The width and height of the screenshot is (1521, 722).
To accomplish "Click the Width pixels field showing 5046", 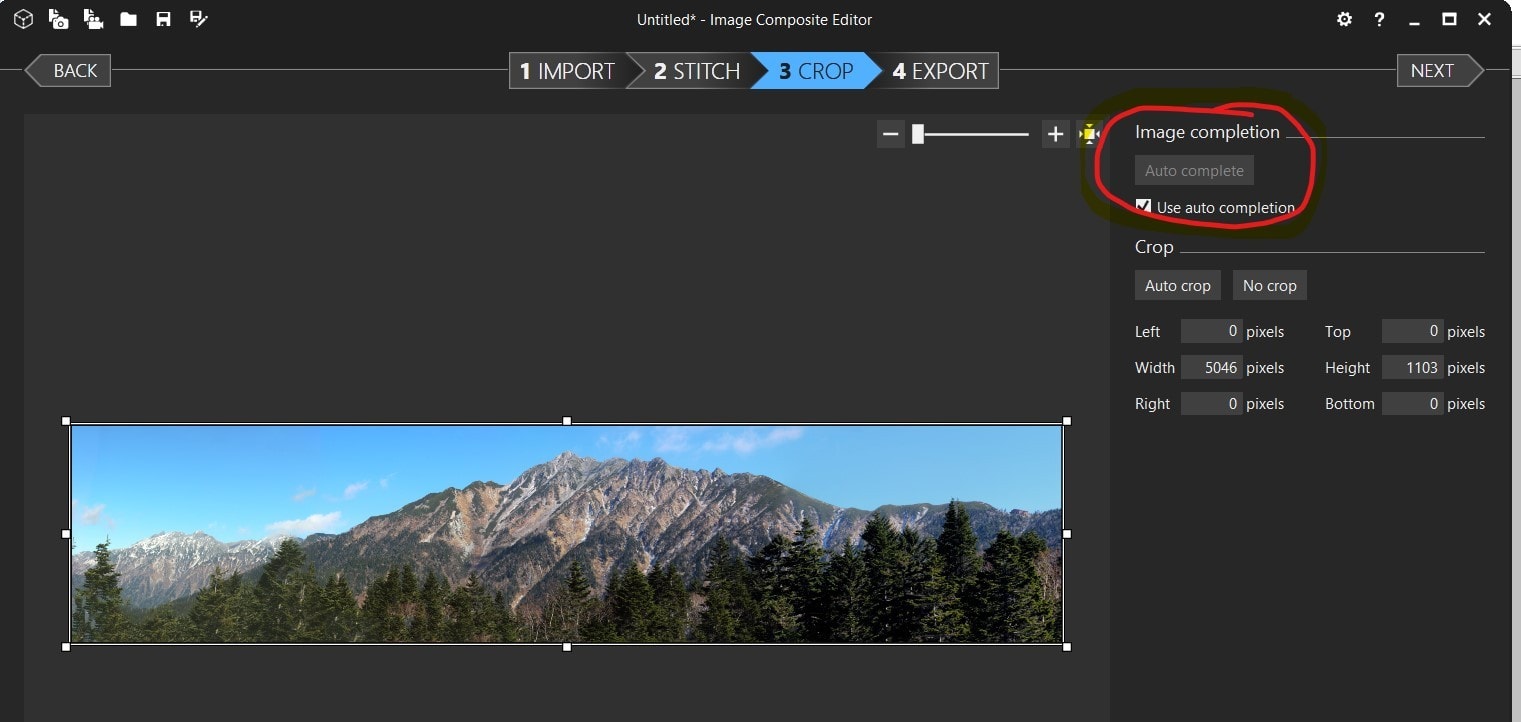I will (x=1211, y=367).
